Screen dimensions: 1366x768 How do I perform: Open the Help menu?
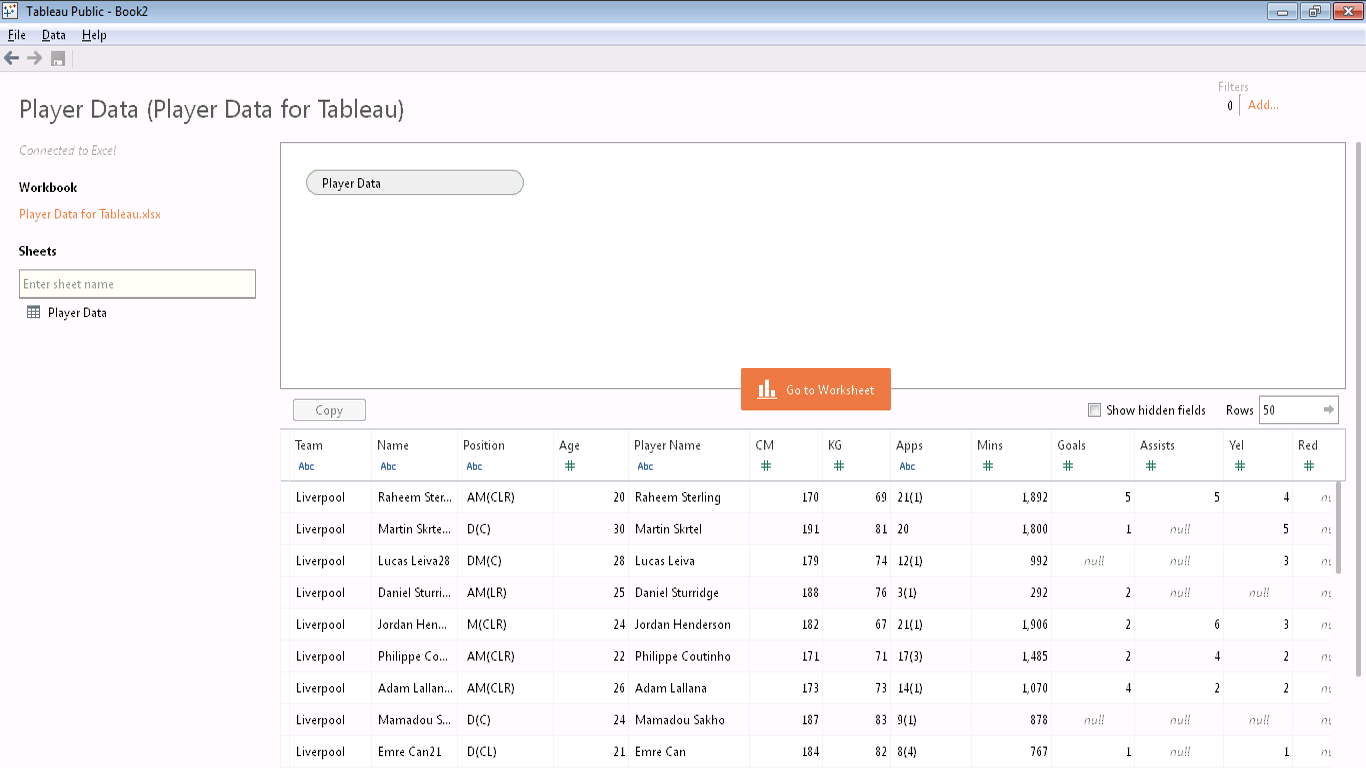(94, 35)
